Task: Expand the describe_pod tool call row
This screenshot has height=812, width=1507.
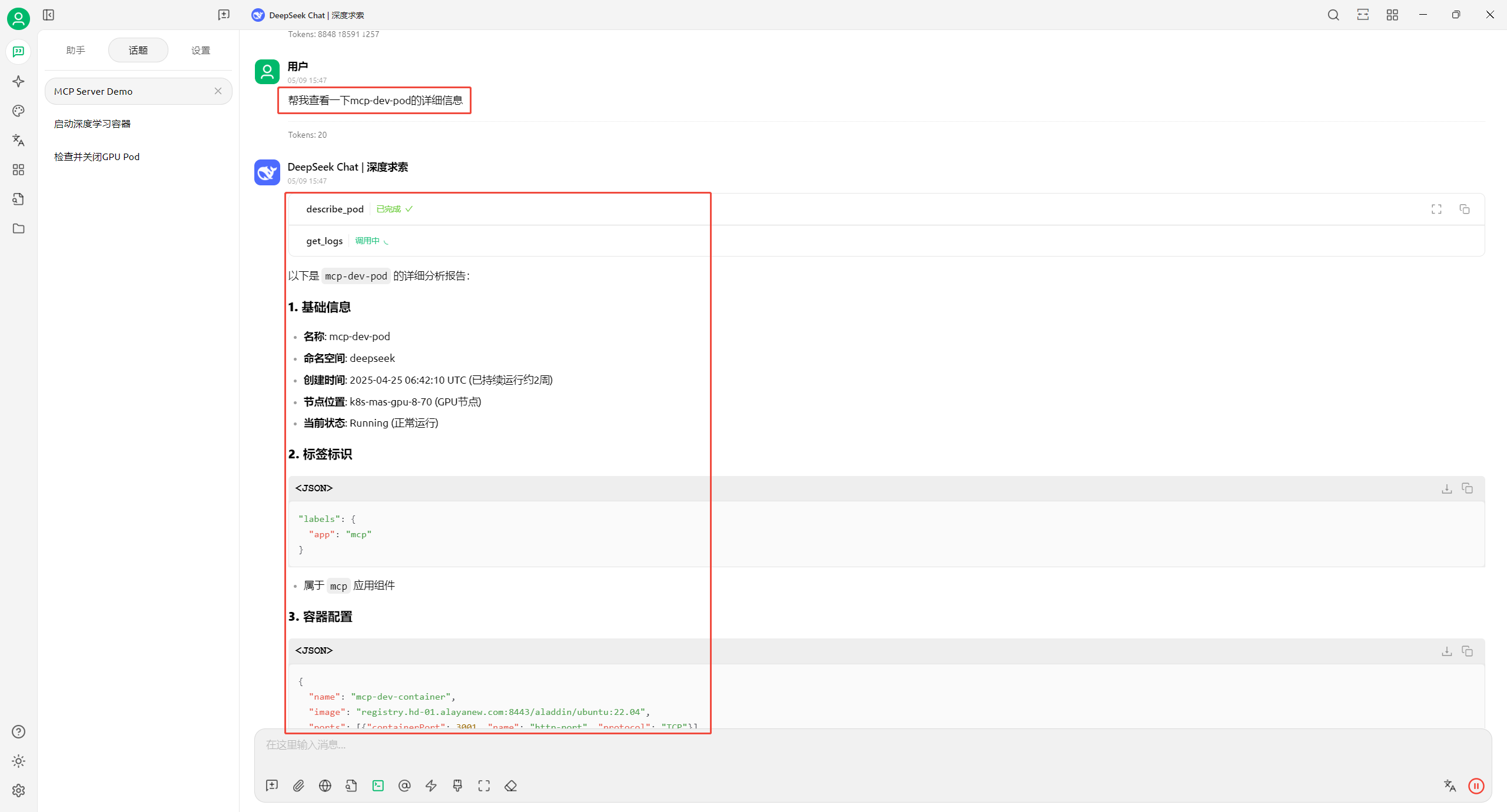Action: click(886, 209)
